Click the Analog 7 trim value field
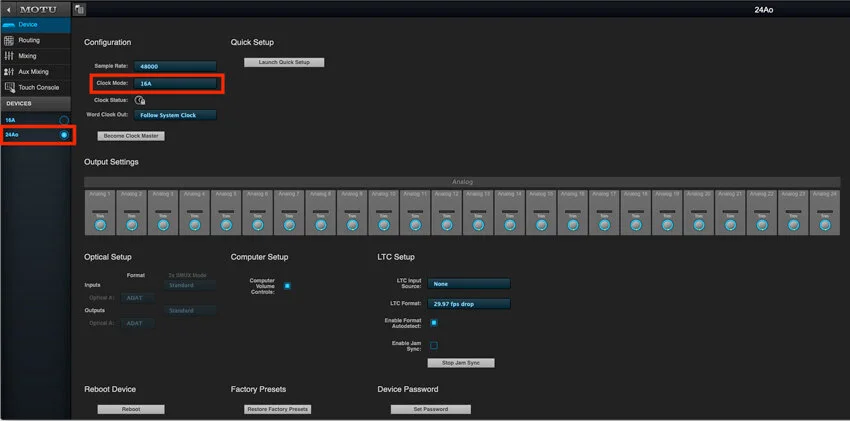The image size is (850, 421). click(x=289, y=211)
